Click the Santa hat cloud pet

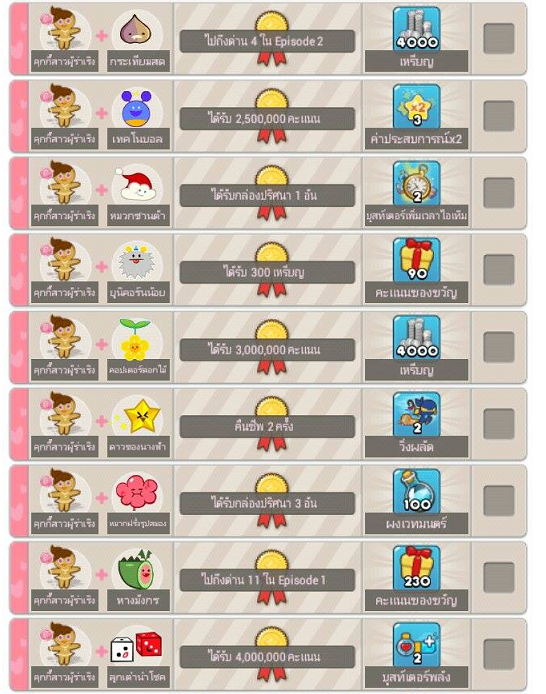136,185
